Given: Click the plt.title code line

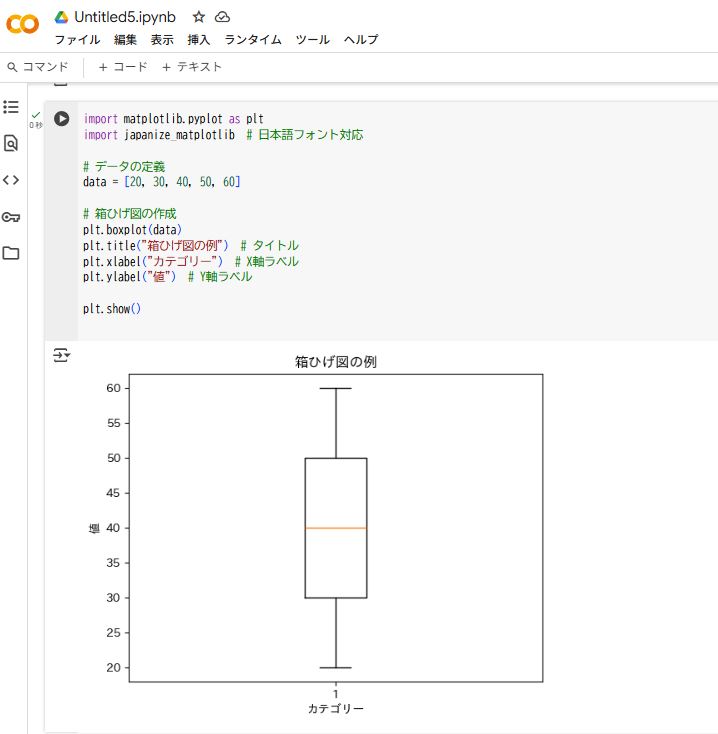Looking at the screenshot, I should (x=190, y=246).
